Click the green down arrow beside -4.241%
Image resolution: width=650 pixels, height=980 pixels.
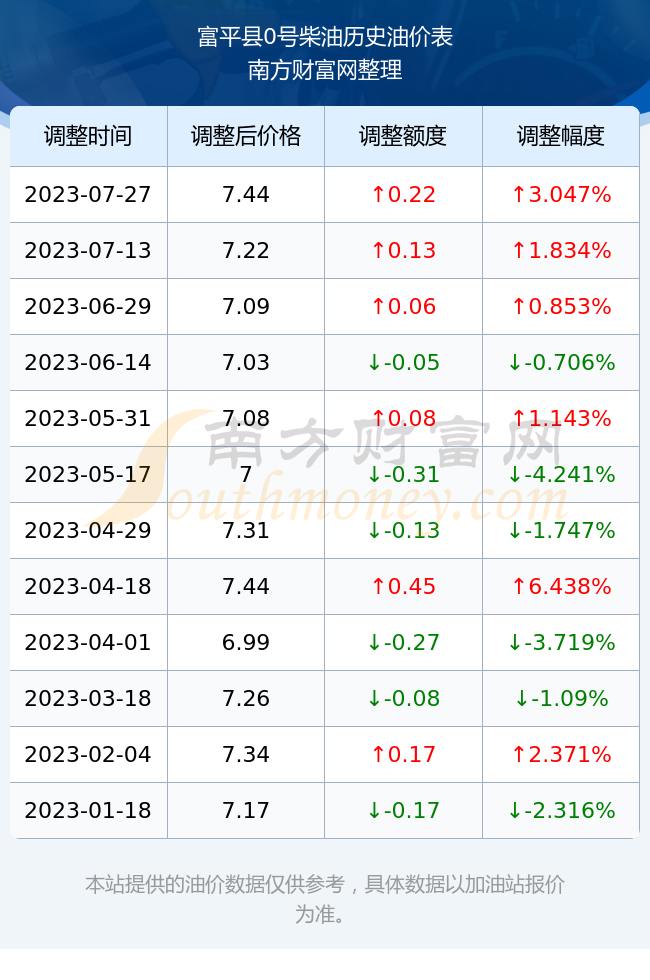pos(514,475)
